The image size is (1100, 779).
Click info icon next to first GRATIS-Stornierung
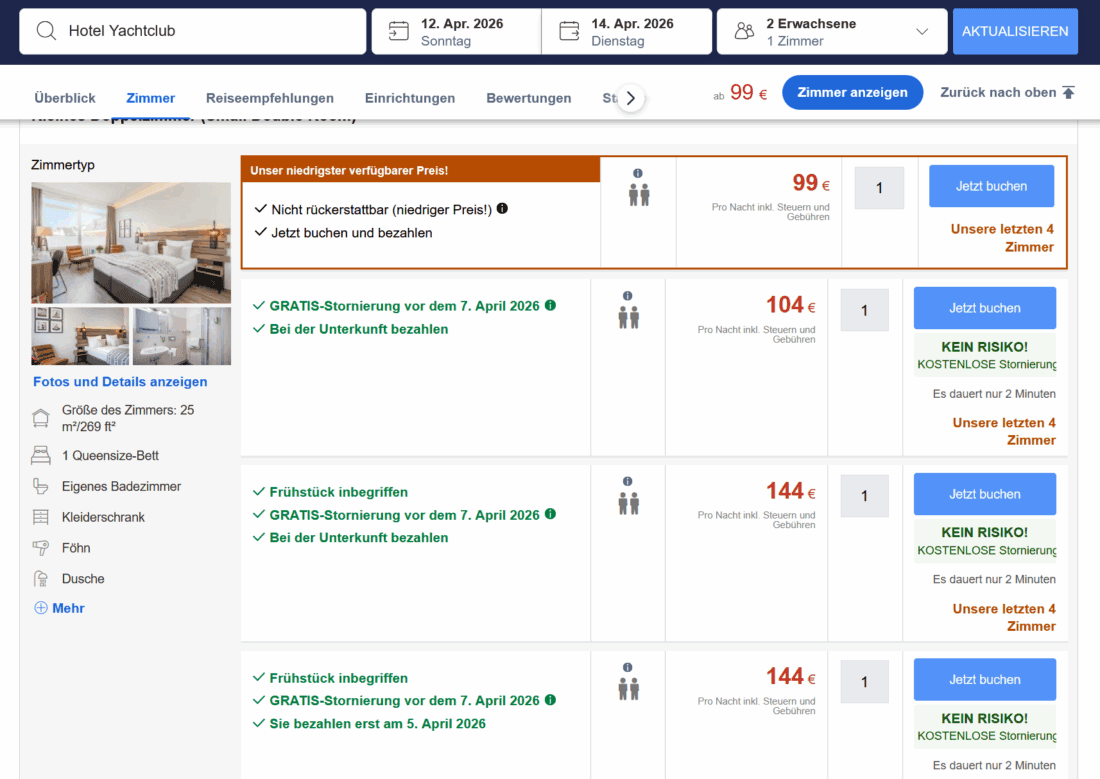click(x=550, y=306)
